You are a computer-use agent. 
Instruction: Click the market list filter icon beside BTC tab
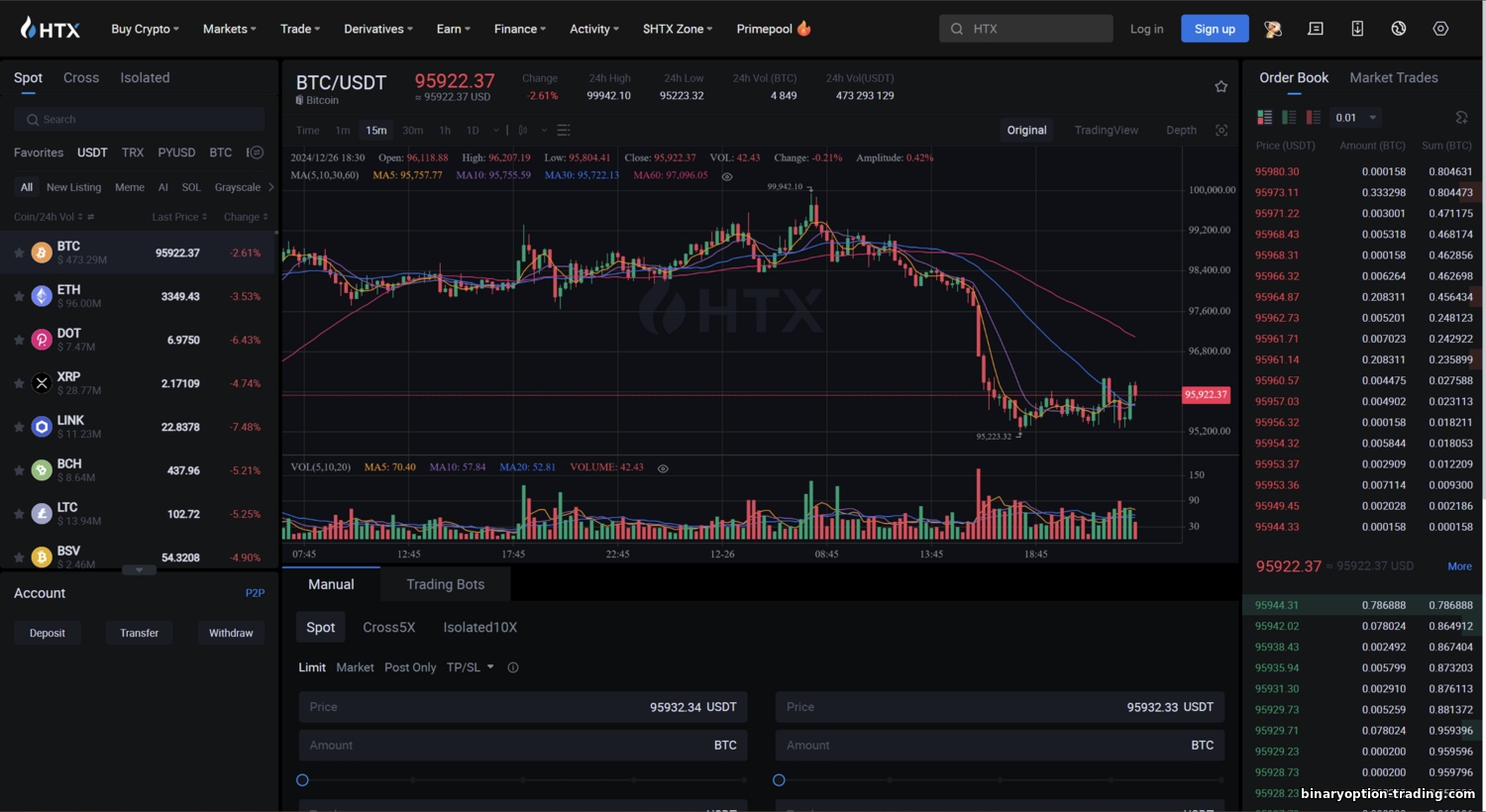pos(255,152)
